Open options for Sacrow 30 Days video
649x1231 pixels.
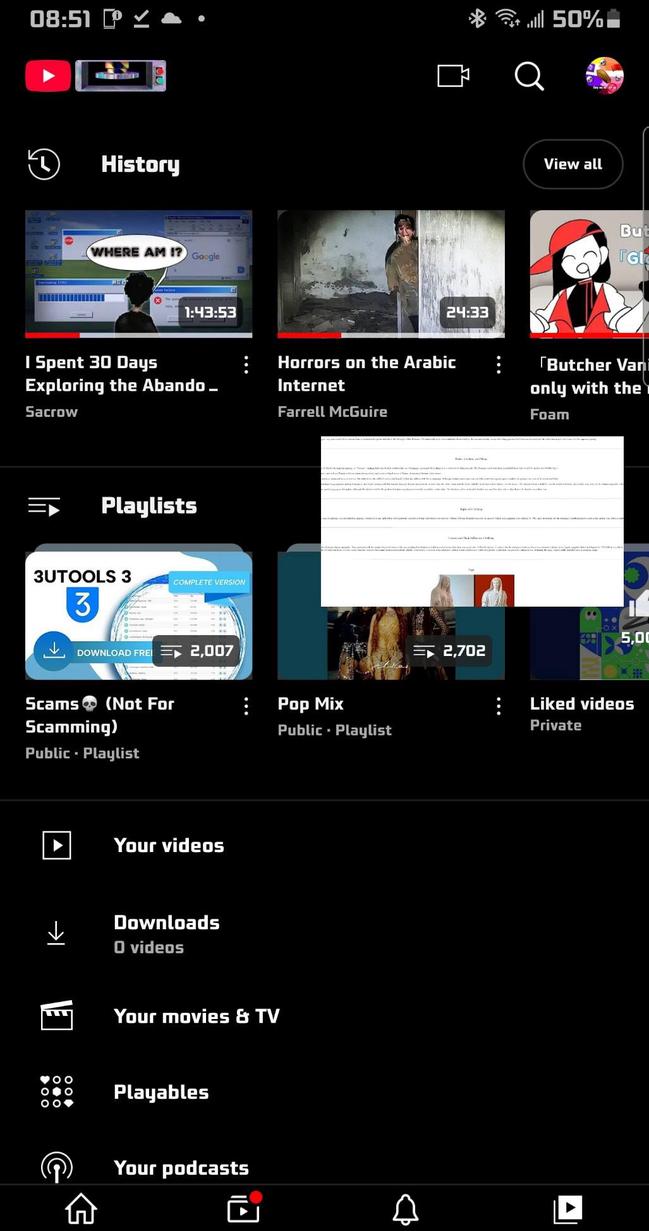[x=246, y=365]
